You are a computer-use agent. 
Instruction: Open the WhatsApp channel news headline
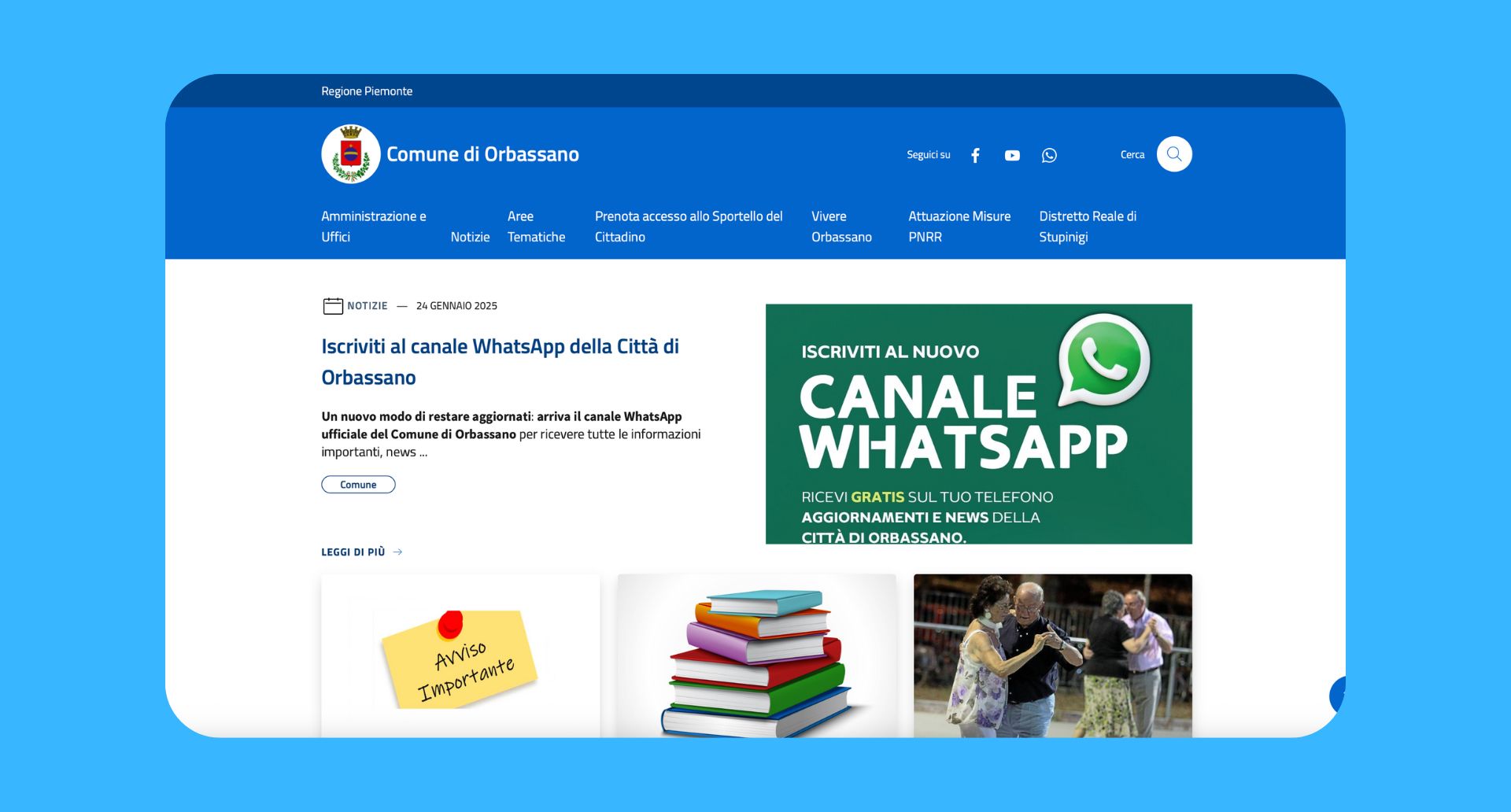[x=500, y=362]
